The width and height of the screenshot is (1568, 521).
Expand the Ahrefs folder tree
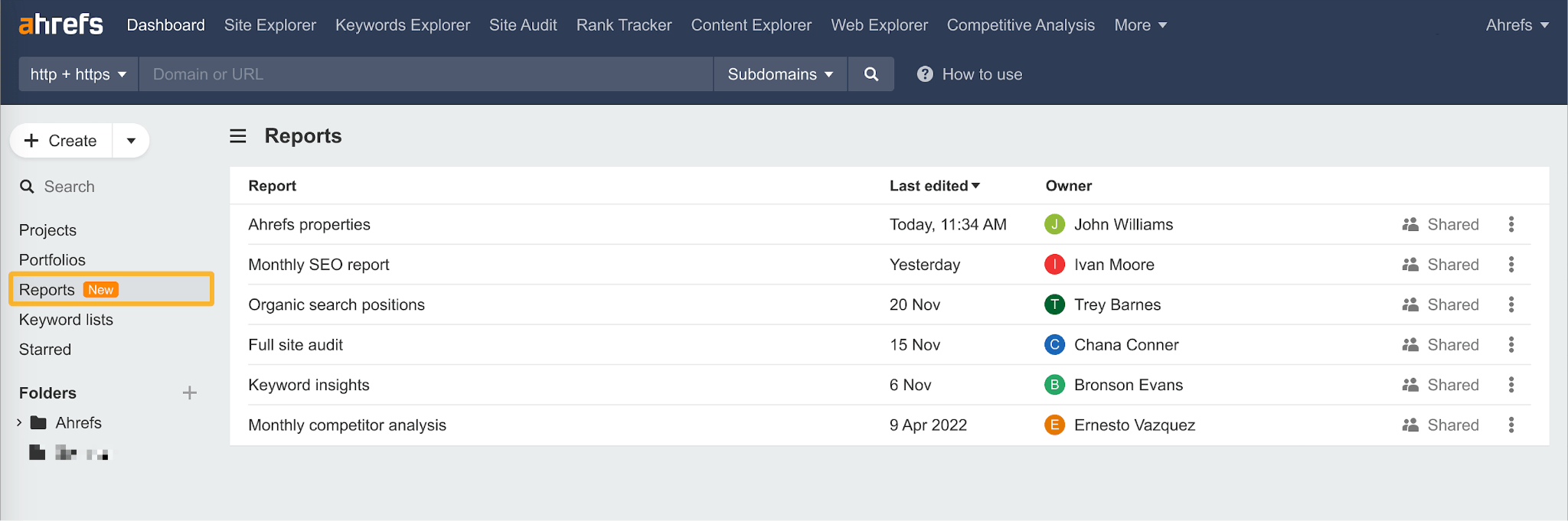(19, 423)
